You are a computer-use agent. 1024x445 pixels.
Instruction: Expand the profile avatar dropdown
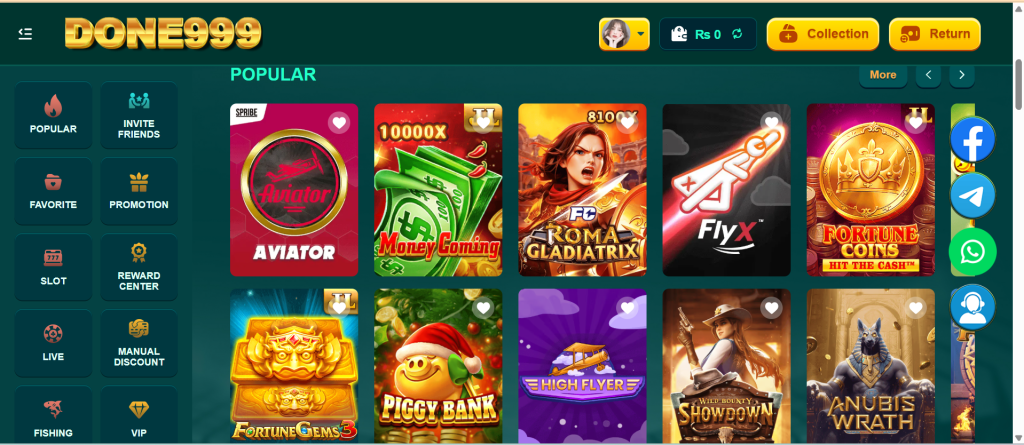[624, 34]
